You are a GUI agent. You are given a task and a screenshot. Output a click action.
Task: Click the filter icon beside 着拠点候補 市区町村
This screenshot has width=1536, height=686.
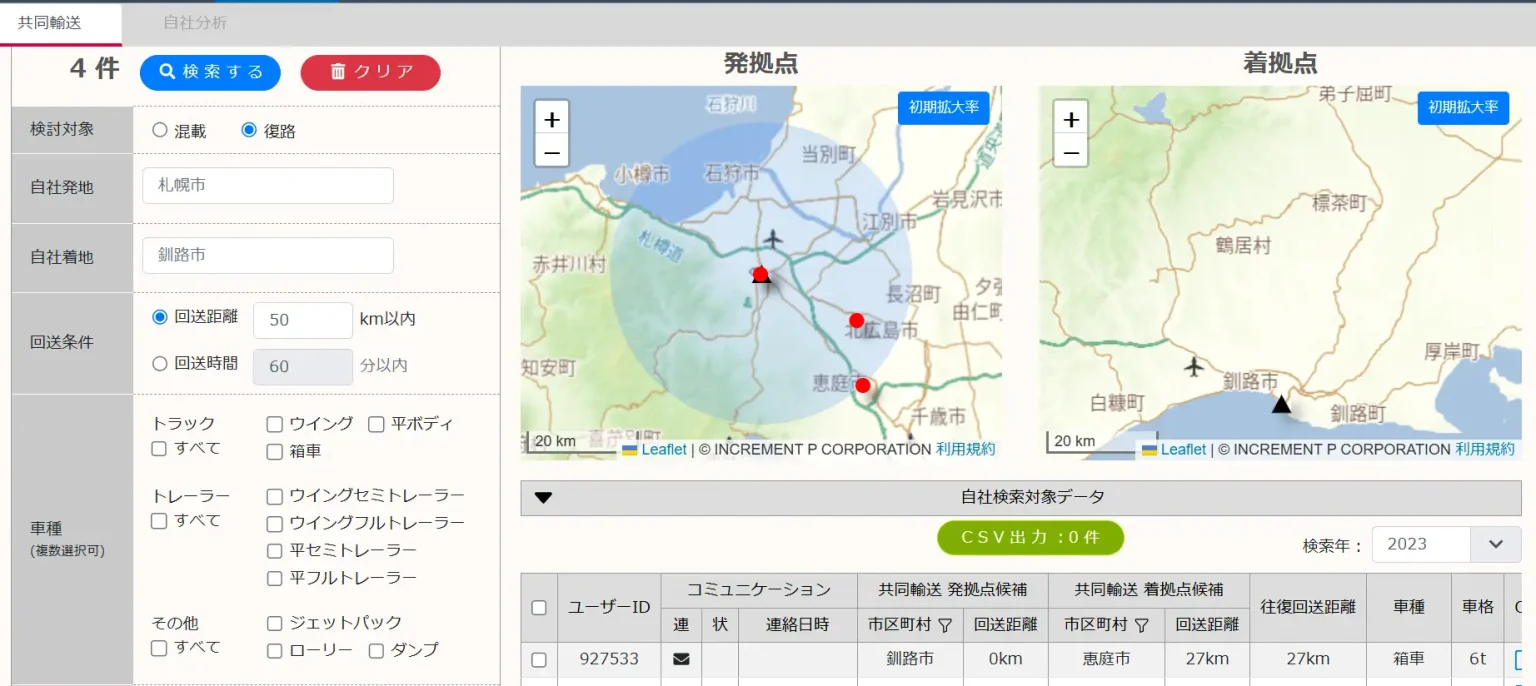click(x=1141, y=625)
